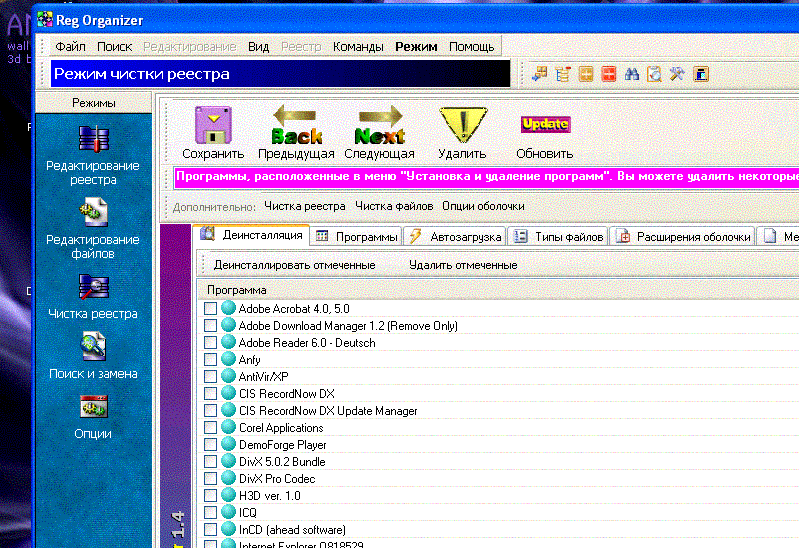This screenshot has height=548, width=799.
Task: Switch to the Типы файлов tab
Action: pyautogui.click(x=558, y=237)
